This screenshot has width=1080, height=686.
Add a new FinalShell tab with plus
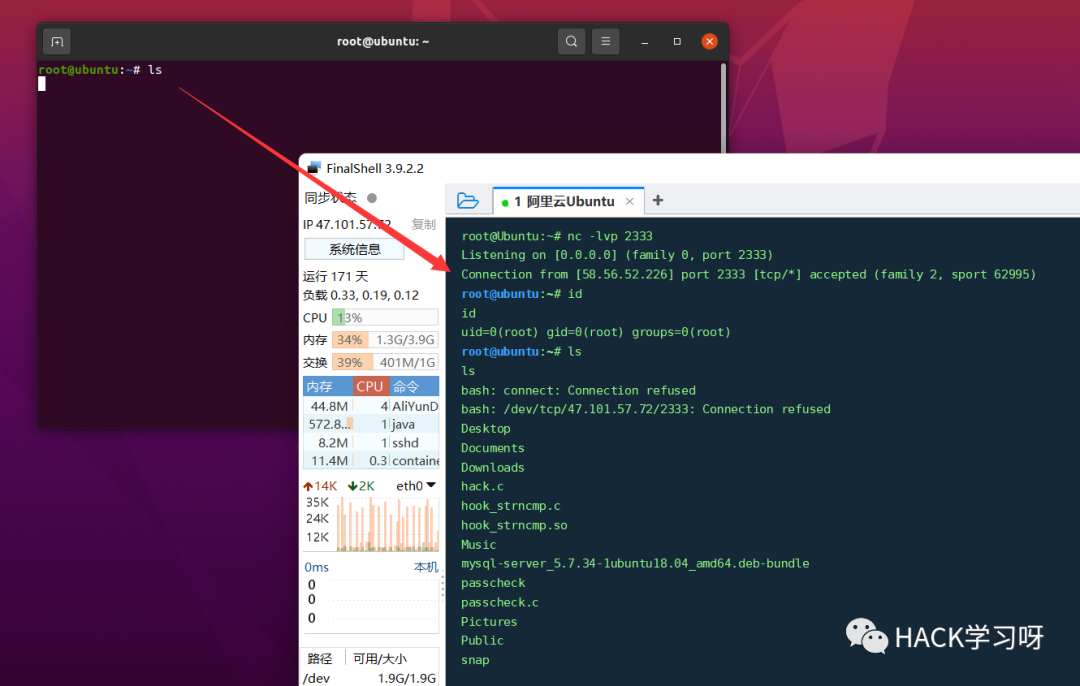(658, 200)
